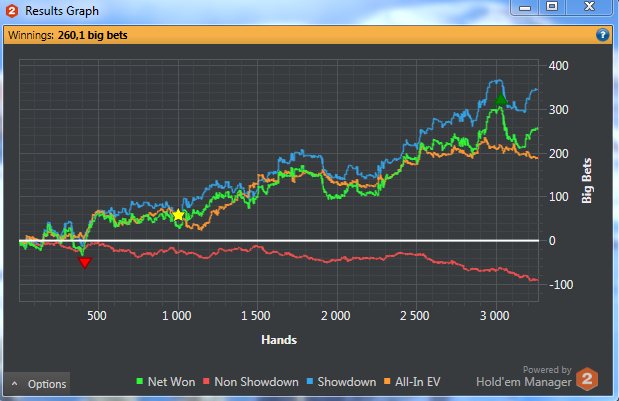Toggle the Non Showdown legend entry
Viewport: 619px width, 401px height.
pos(251,382)
